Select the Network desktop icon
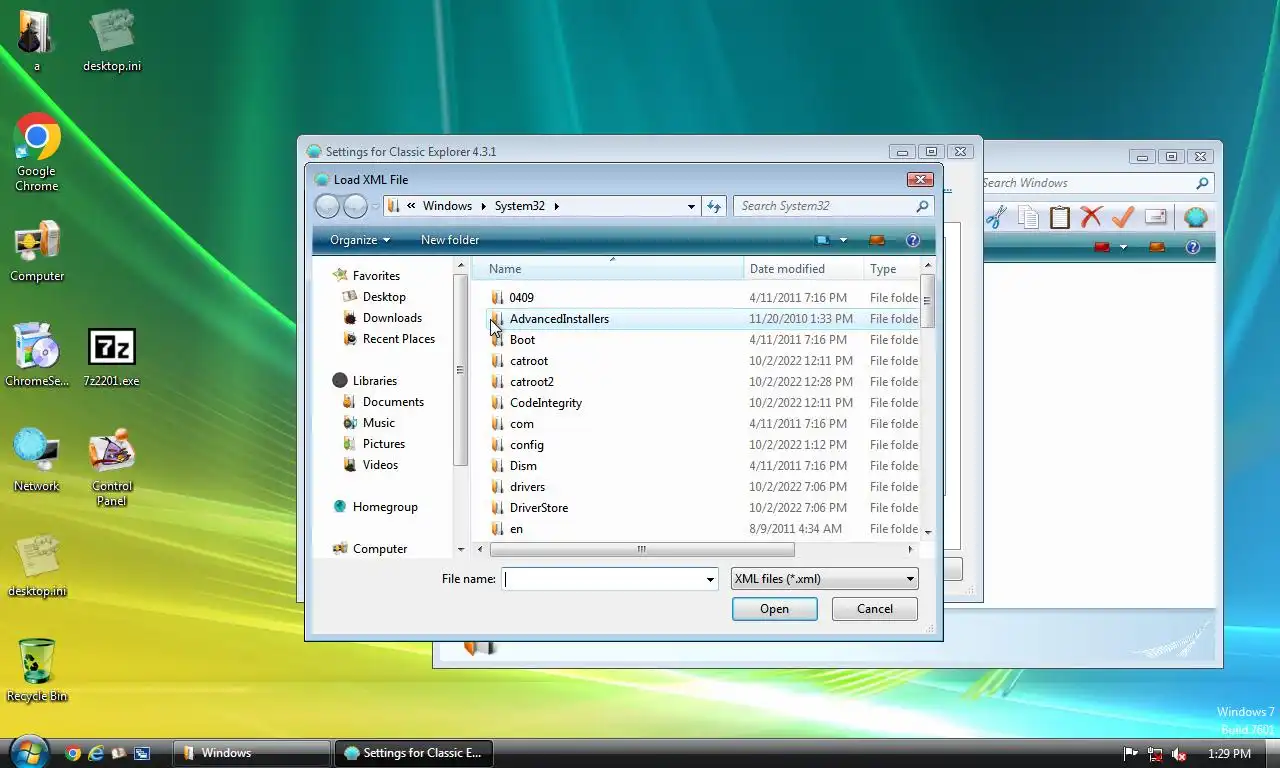 click(x=37, y=460)
